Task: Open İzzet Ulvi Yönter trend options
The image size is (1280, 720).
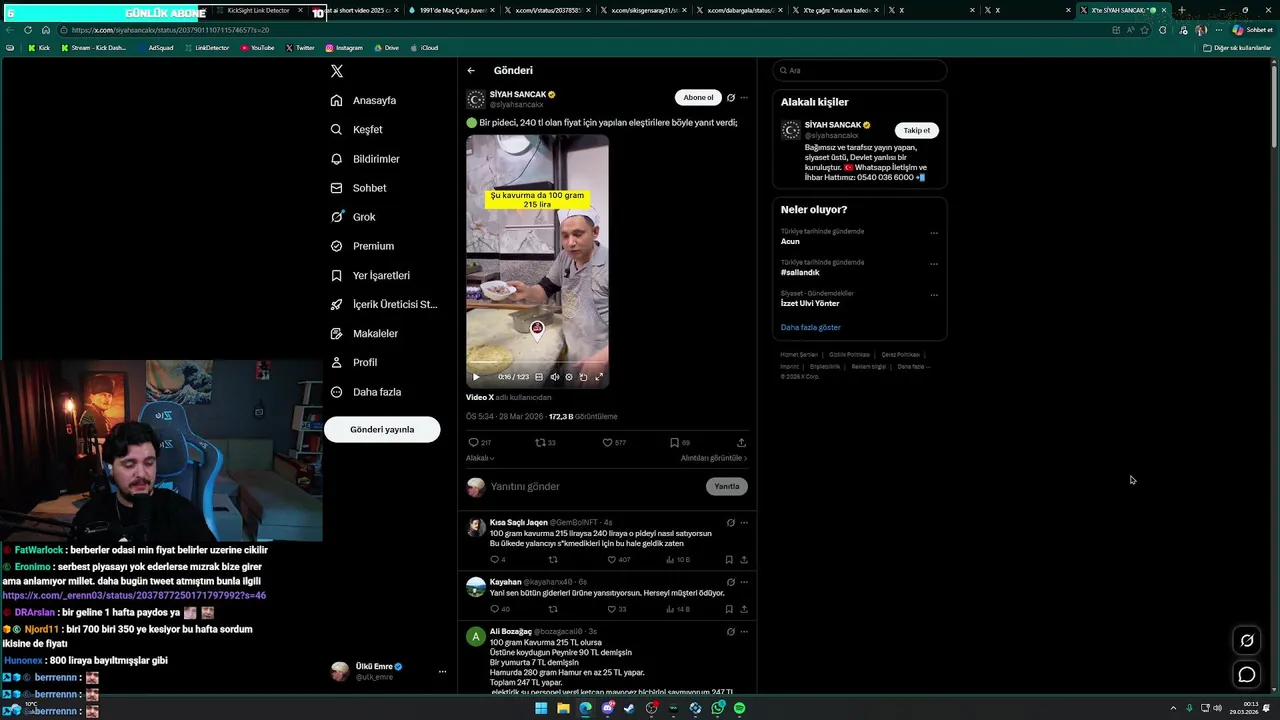Action: pyautogui.click(x=934, y=295)
